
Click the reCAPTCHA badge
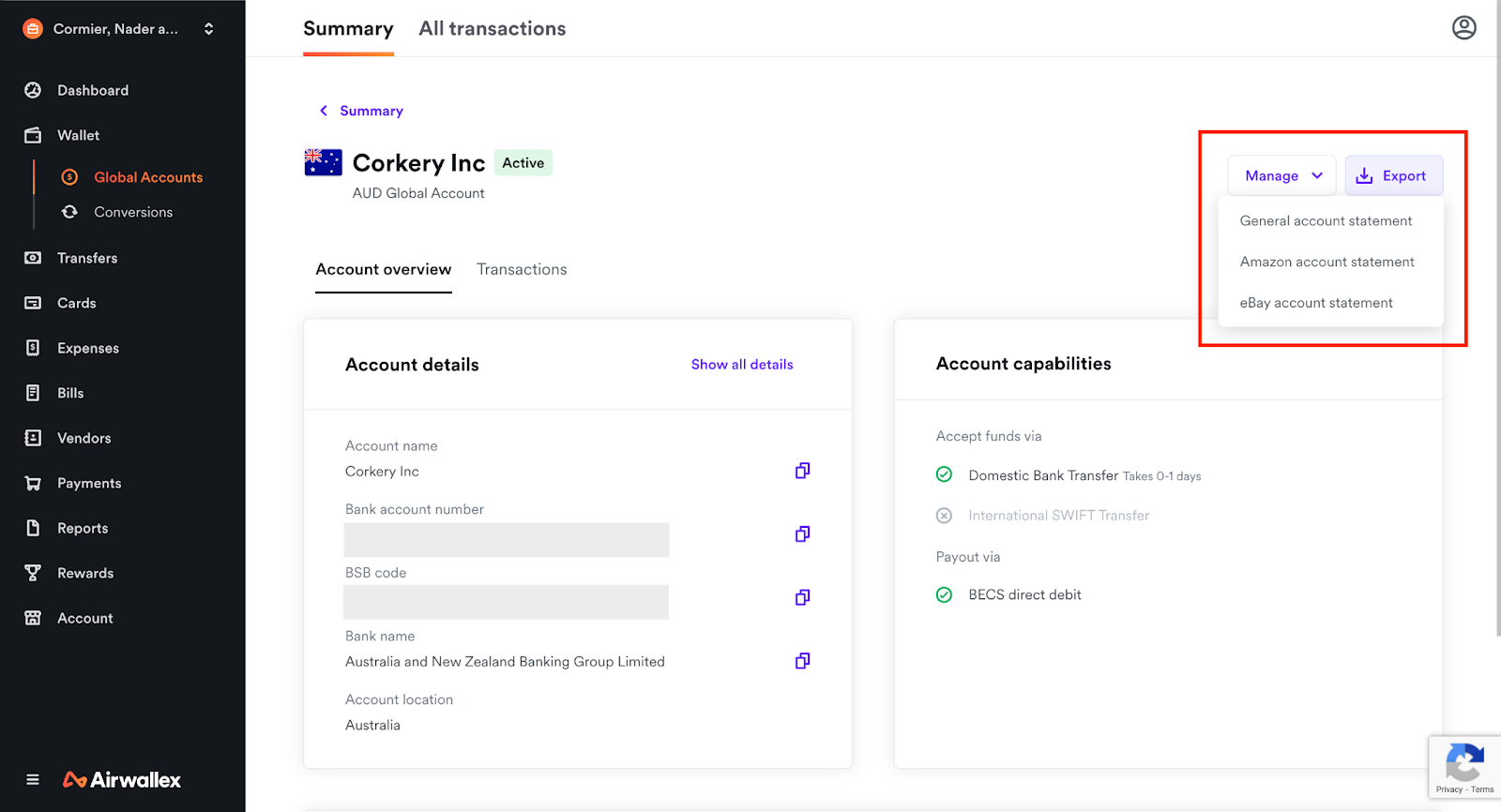[x=1464, y=767]
